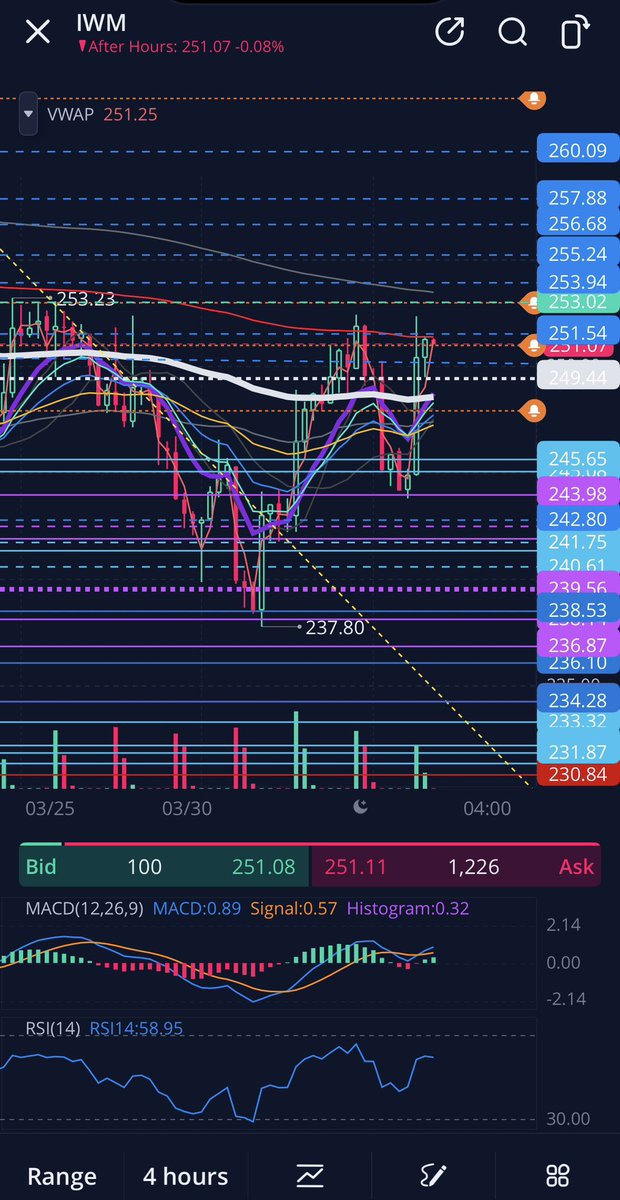Tap the 237.80 low marker on chart
This screenshot has height=1200, width=620.
[336, 628]
